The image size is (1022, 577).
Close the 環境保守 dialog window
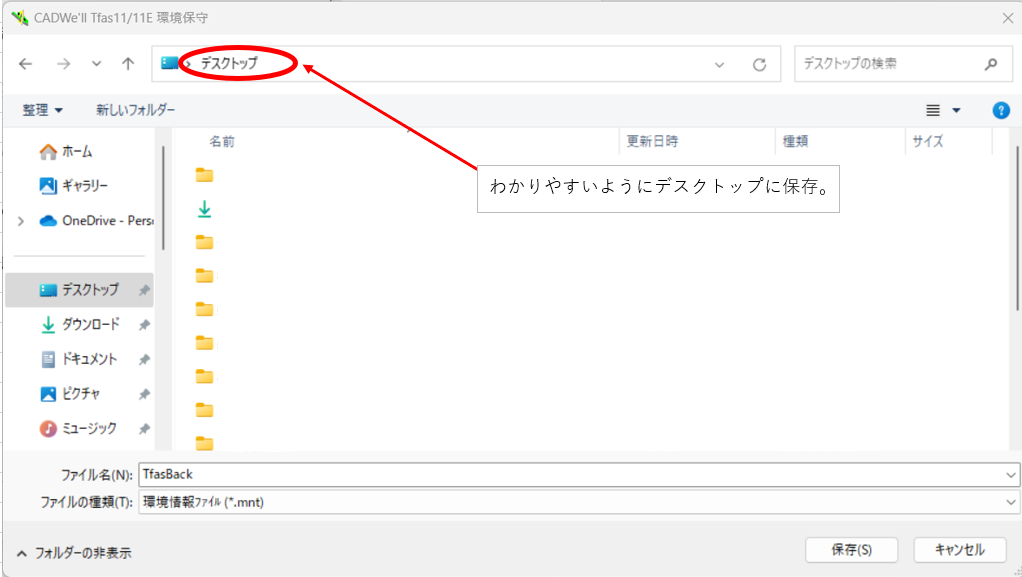coord(1007,18)
